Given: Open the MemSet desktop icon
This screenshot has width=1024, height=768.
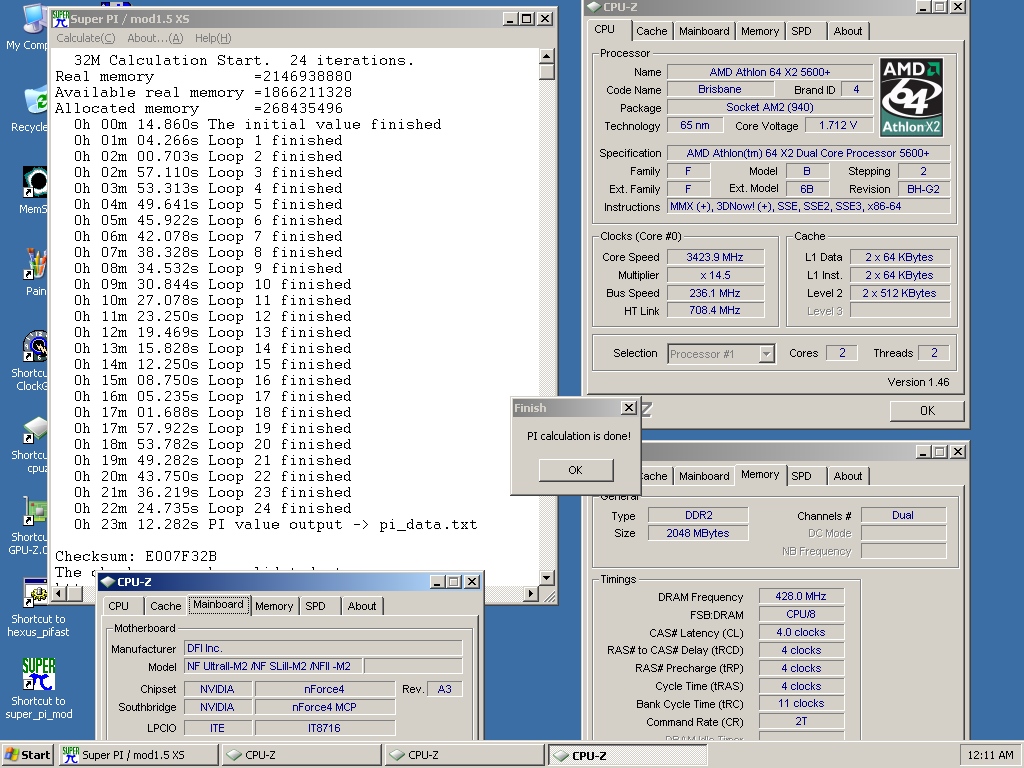Looking at the screenshot, I should 36,182.
